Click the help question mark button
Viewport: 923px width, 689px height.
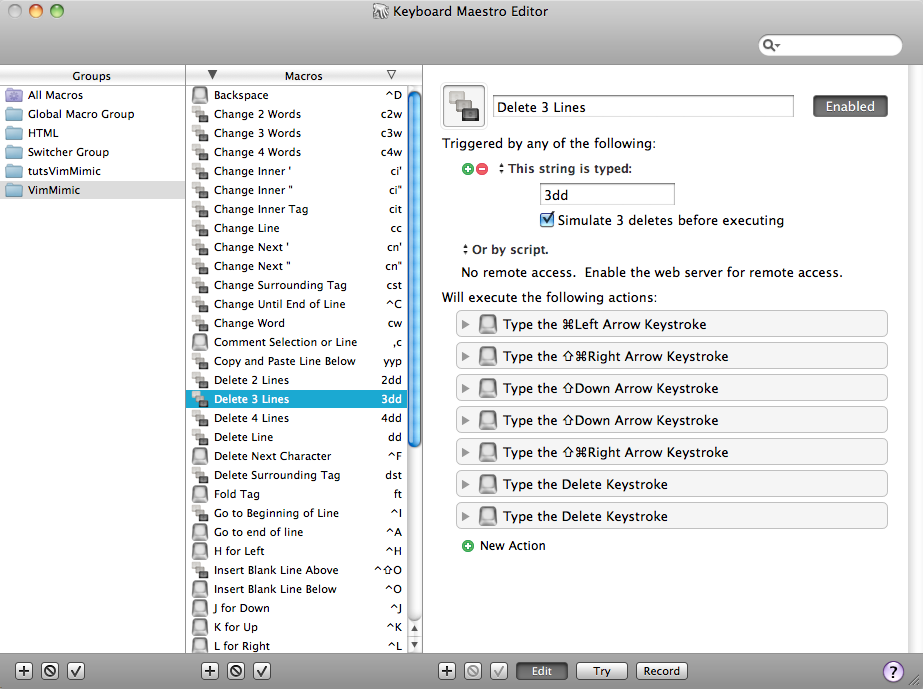(x=893, y=671)
